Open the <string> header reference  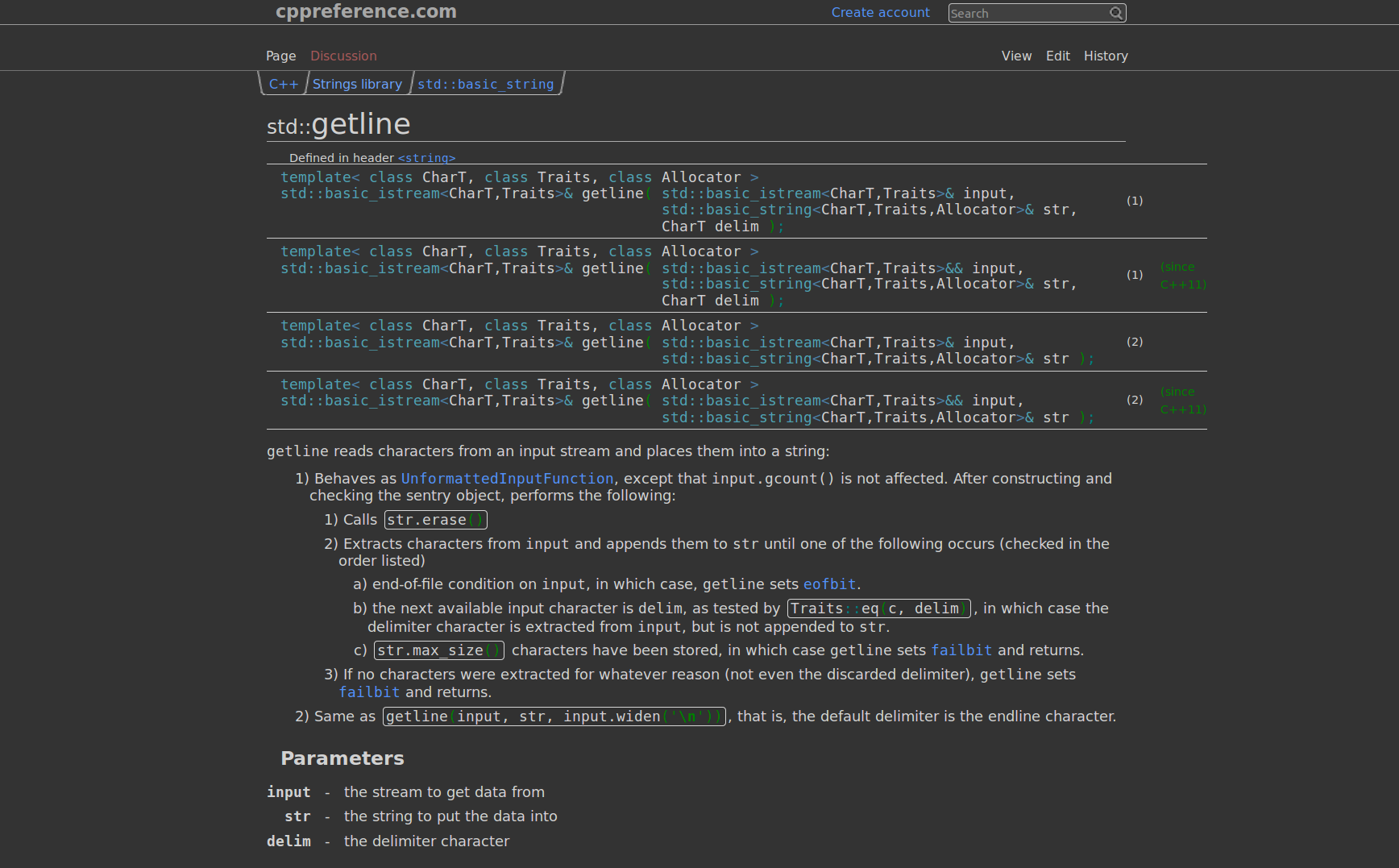tap(426, 158)
